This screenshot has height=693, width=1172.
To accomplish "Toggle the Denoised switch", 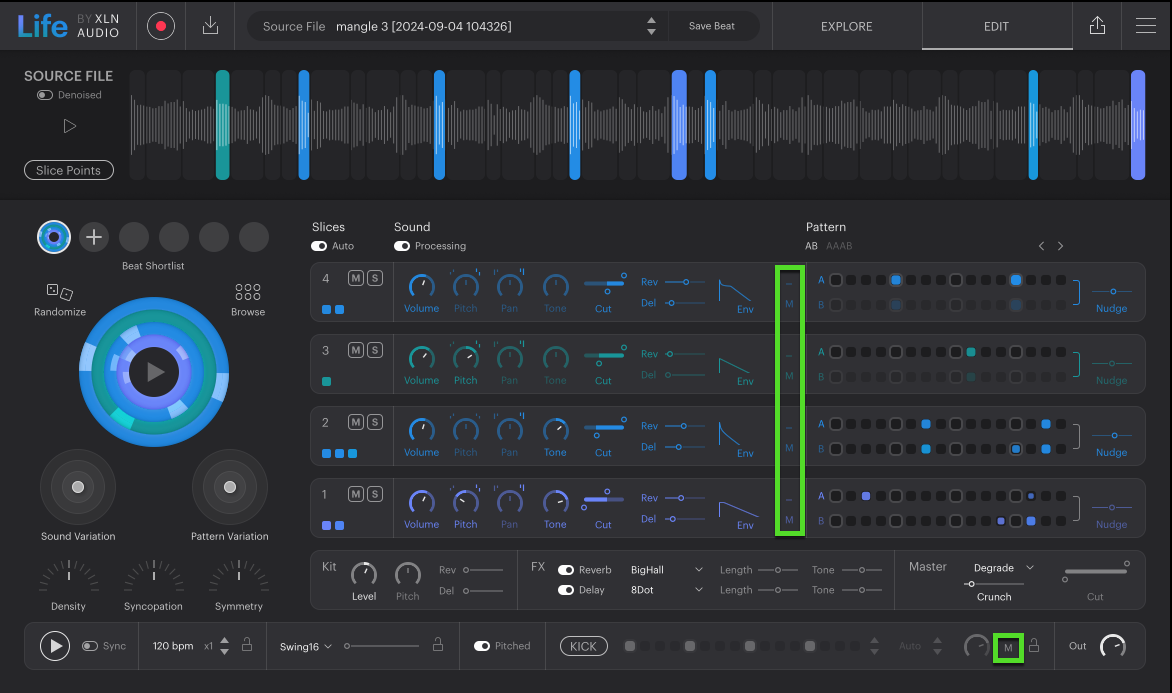I will point(45,95).
